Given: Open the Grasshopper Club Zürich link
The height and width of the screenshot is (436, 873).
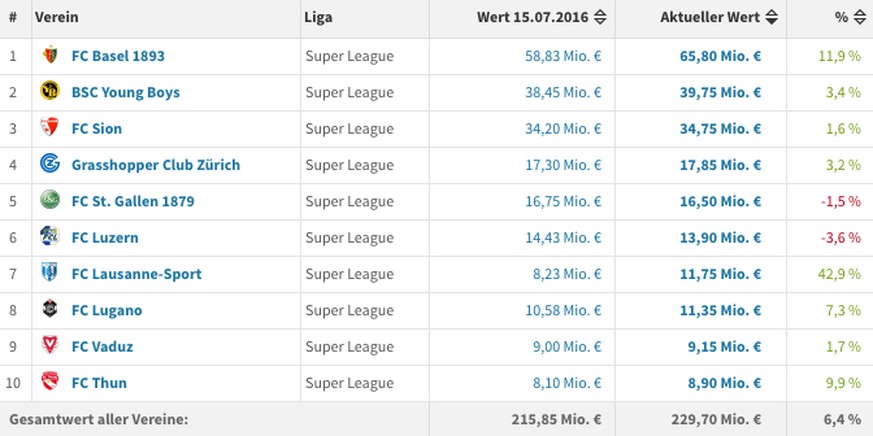Looking at the screenshot, I should point(156,165).
